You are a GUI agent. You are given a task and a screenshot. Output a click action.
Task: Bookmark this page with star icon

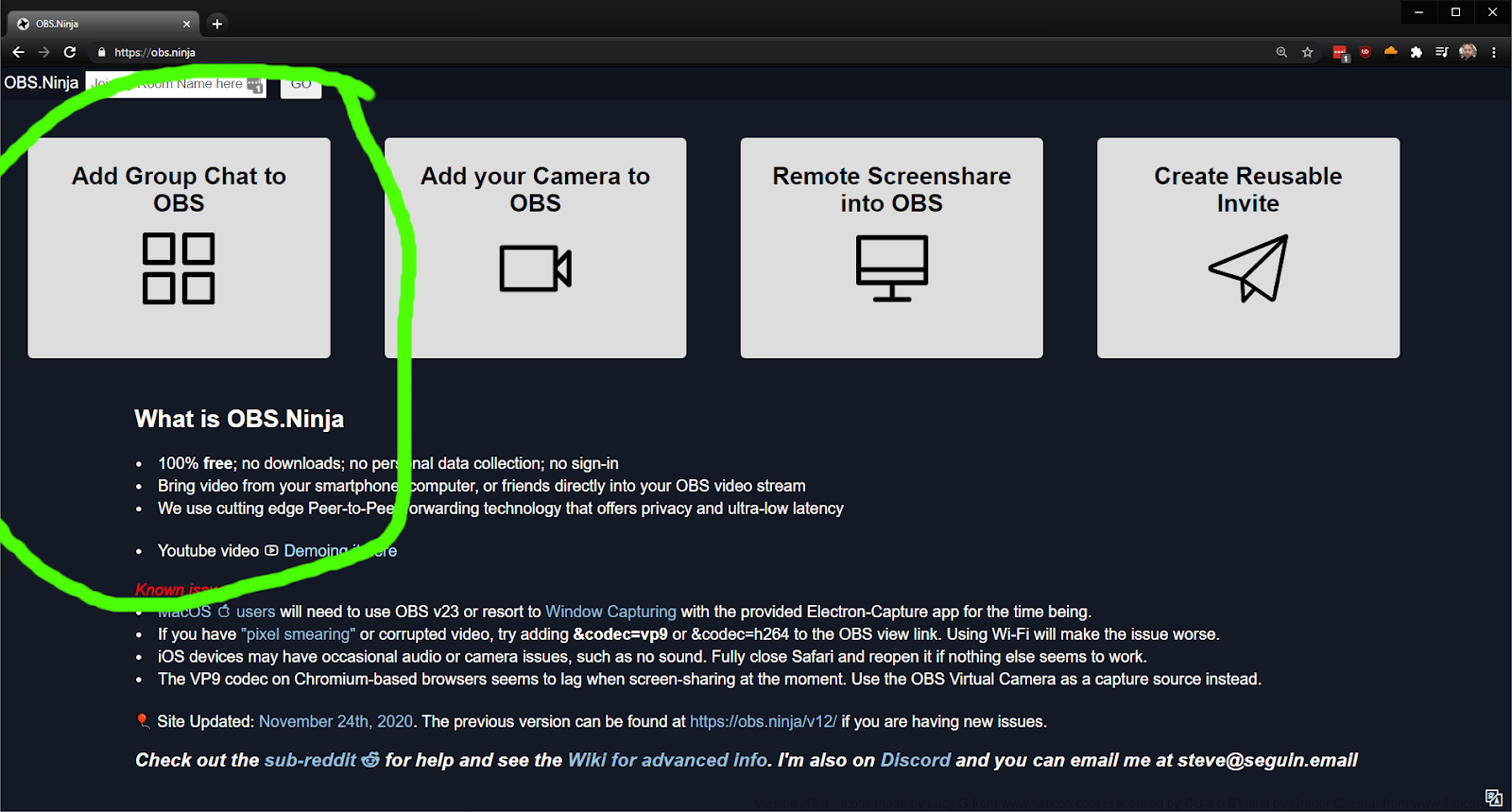click(1308, 52)
